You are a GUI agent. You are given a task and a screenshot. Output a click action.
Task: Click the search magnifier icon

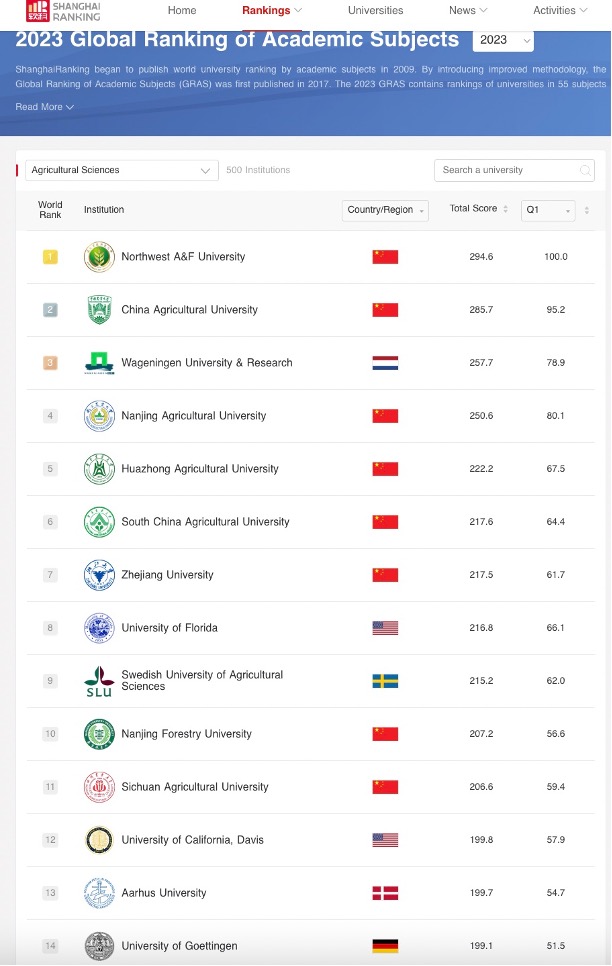[x=585, y=171]
